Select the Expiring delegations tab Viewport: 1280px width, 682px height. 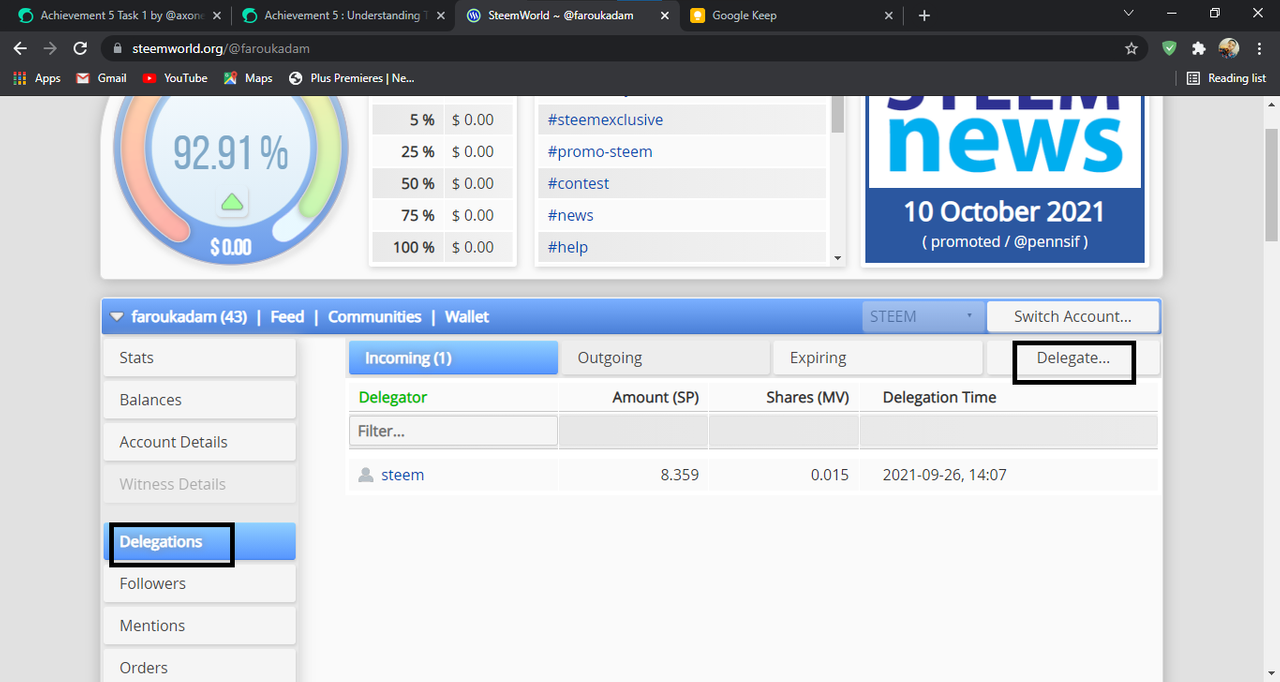(878, 358)
